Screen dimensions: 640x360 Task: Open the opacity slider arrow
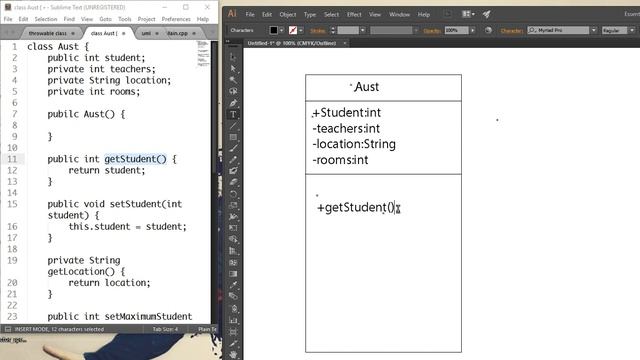click(x=473, y=30)
